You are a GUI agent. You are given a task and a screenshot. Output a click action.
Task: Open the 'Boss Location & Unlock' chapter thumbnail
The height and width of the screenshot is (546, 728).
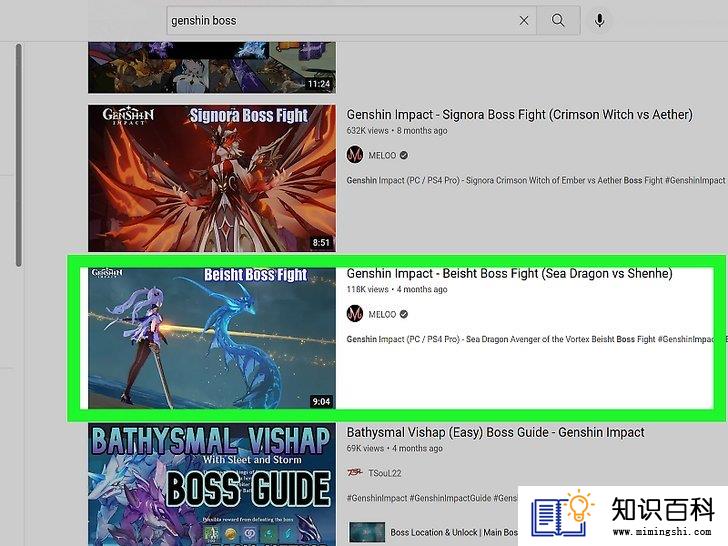(367, 532)
